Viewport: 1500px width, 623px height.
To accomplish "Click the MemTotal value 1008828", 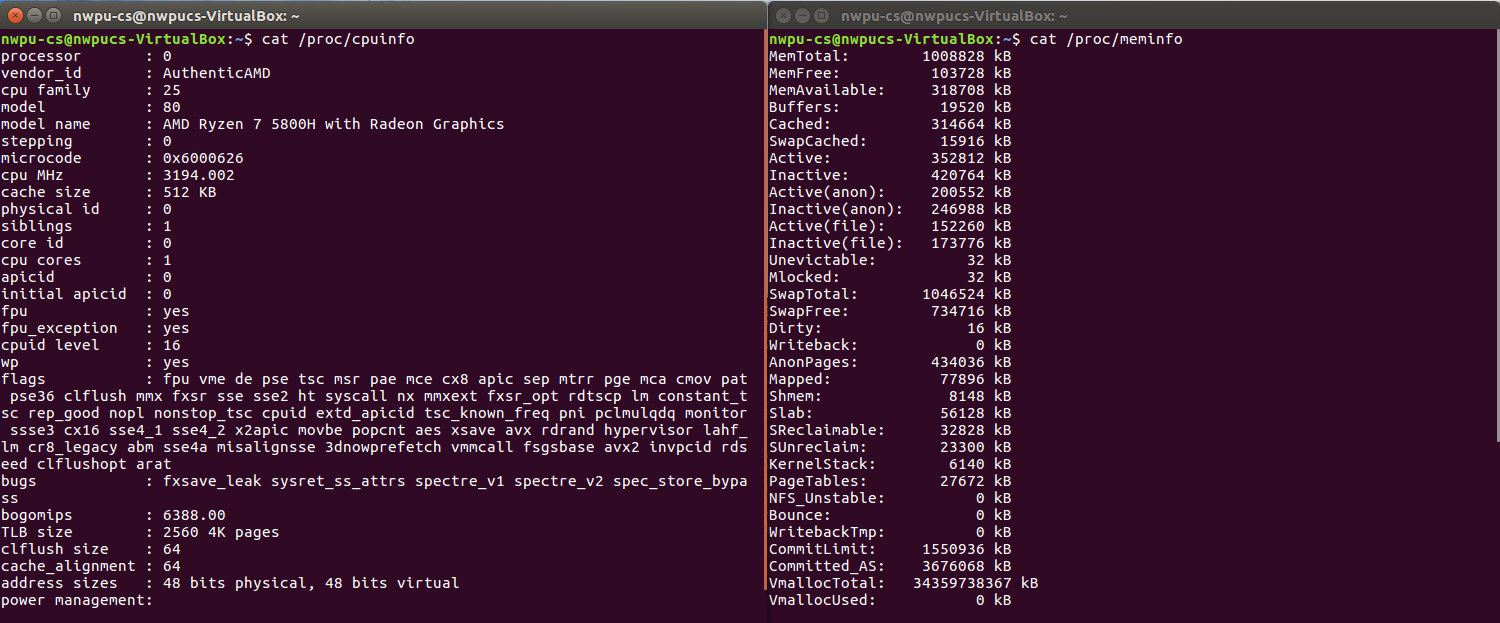I will pyautogui.click(x=954, y=56).
